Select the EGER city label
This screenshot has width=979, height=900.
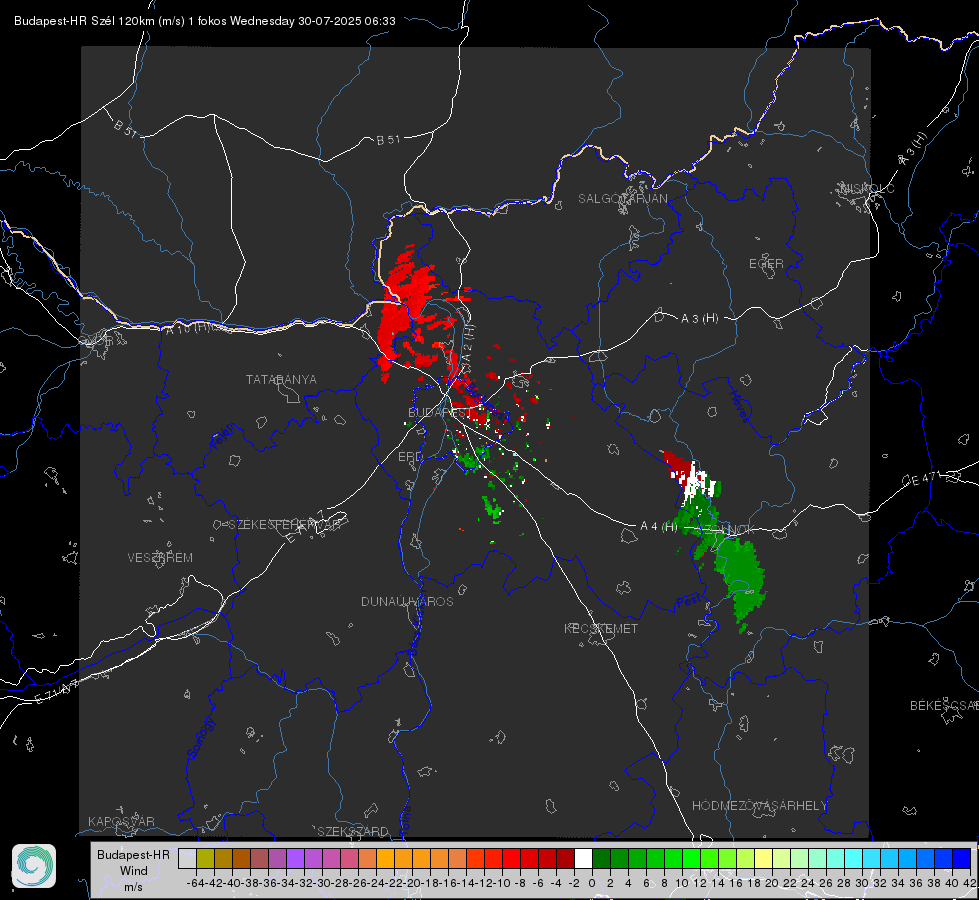coord(766,264)
